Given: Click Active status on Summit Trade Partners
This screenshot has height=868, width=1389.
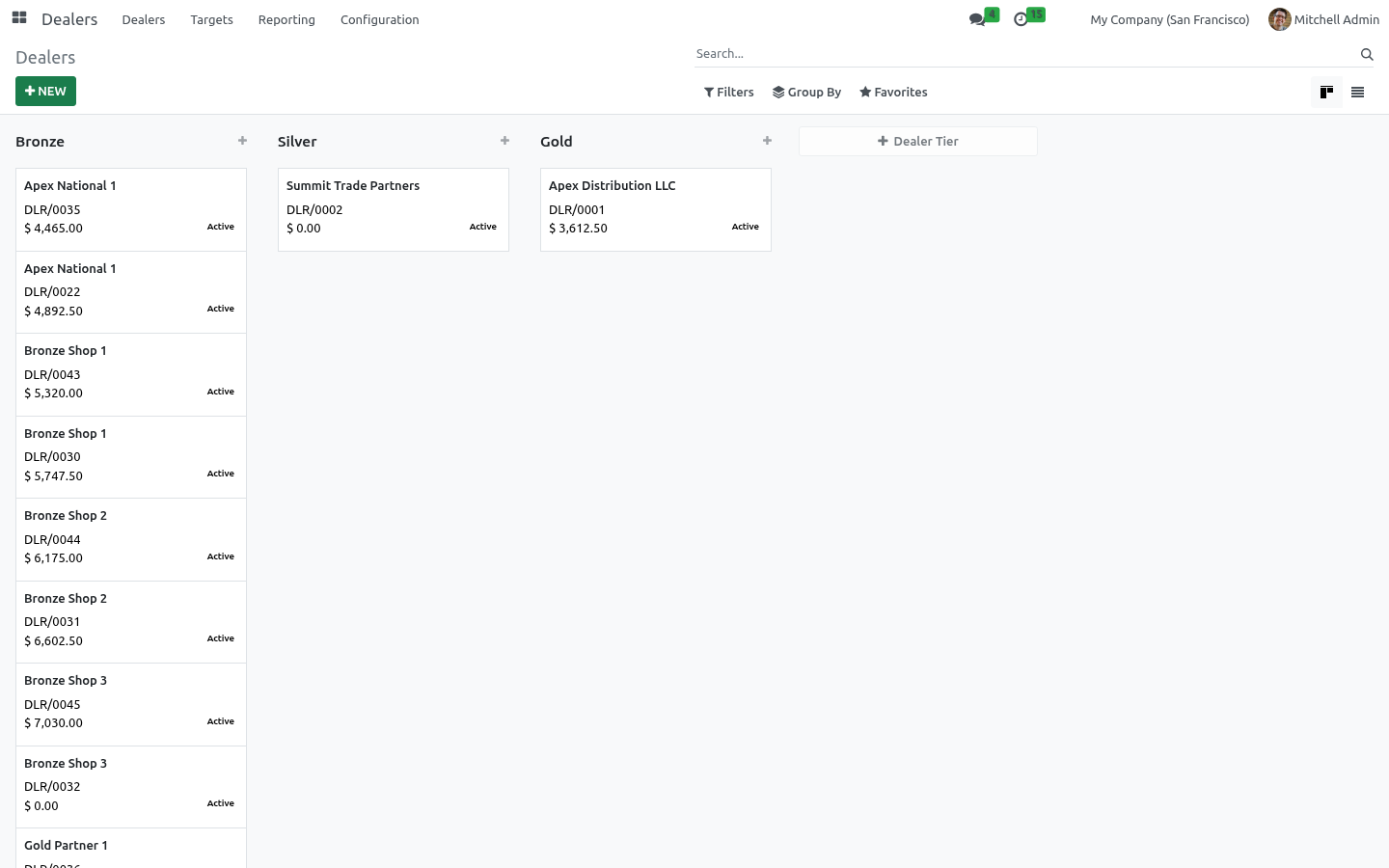Looking at the screenshot, I should (483, 227).
